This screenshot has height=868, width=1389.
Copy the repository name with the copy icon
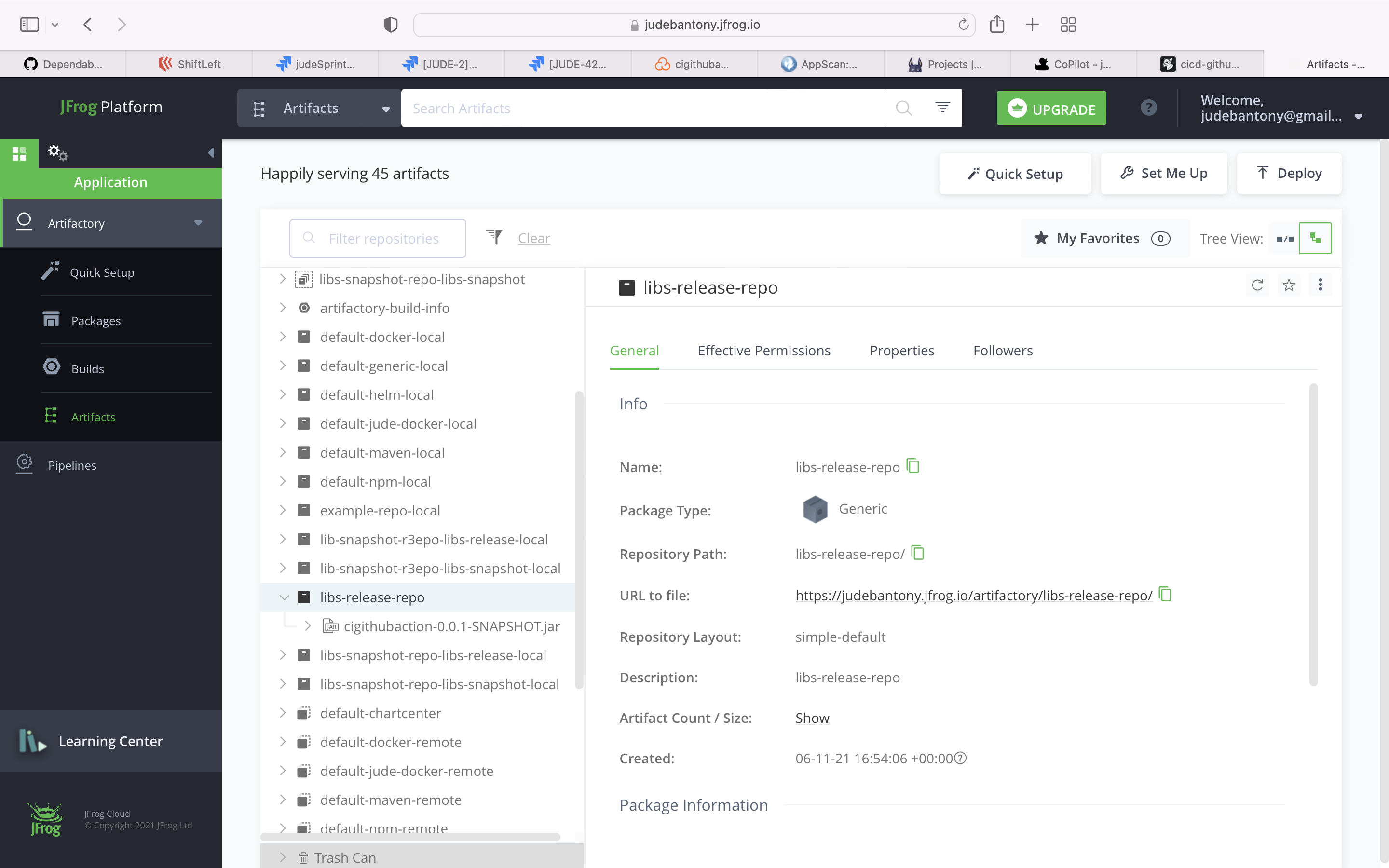(912, 465)
